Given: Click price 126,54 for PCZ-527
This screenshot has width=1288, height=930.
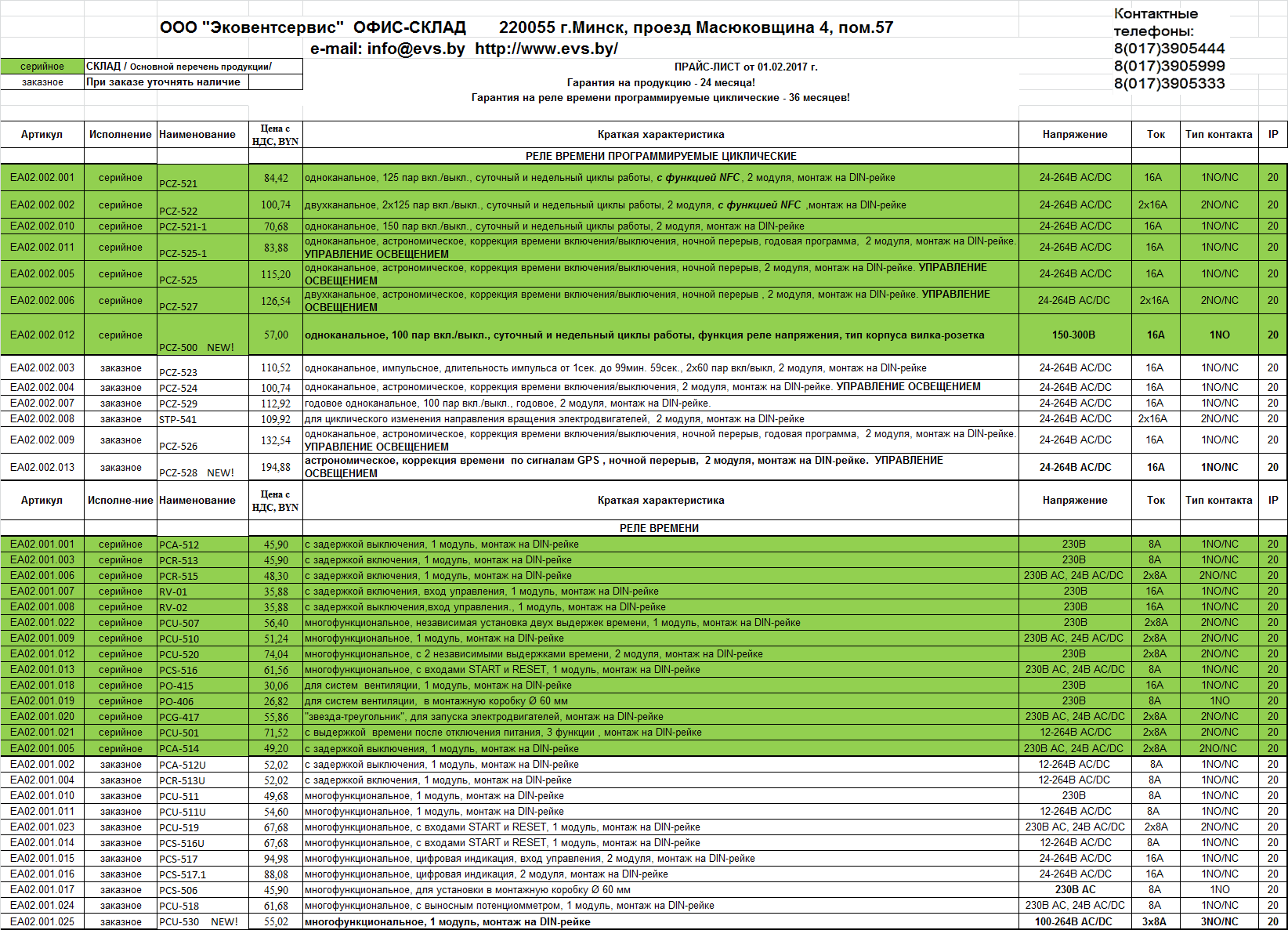Looking at the screenshot, I should coord(276,300).
